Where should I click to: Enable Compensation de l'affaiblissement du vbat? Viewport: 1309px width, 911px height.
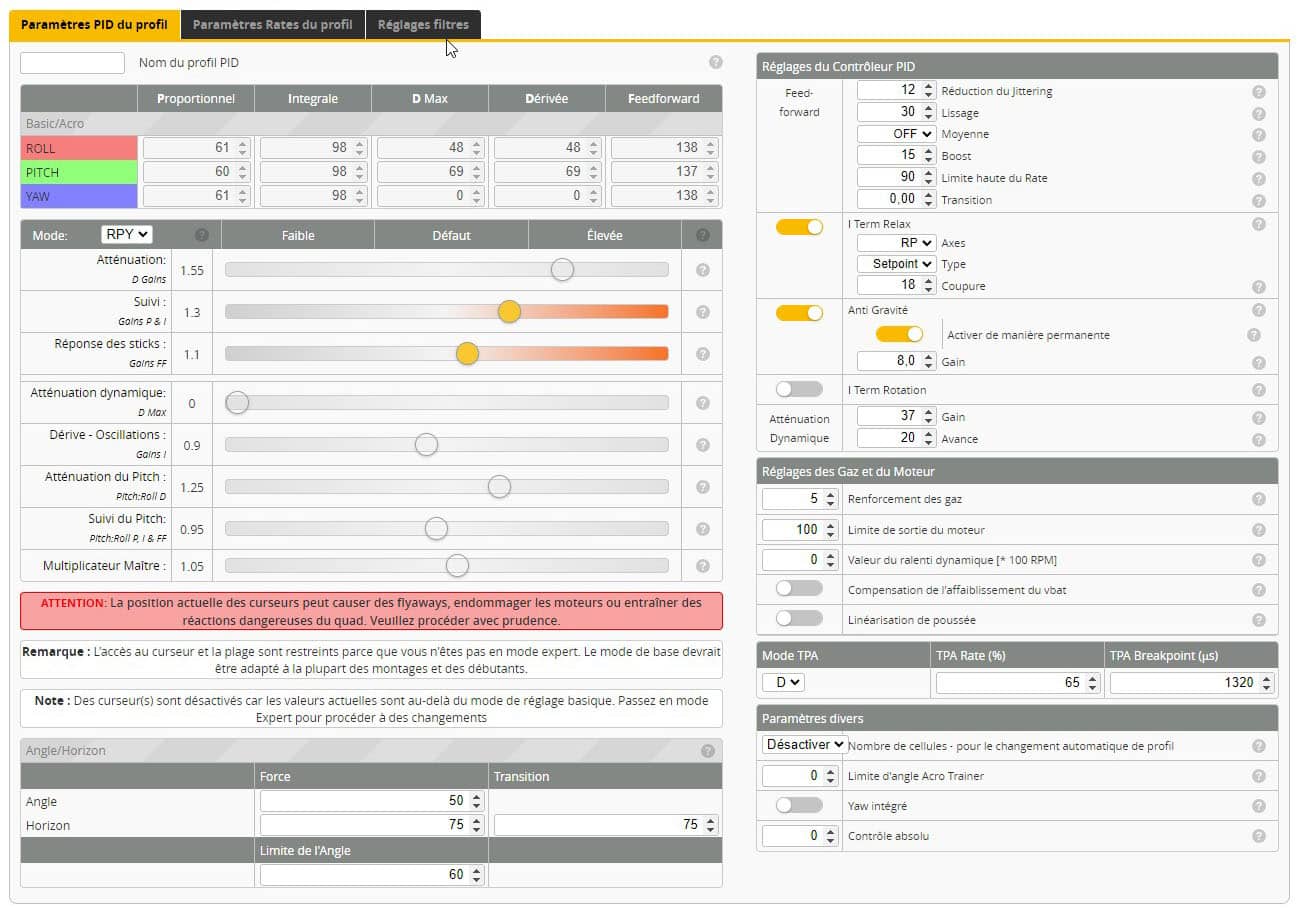pyautogui.click(x=799, y=588)
